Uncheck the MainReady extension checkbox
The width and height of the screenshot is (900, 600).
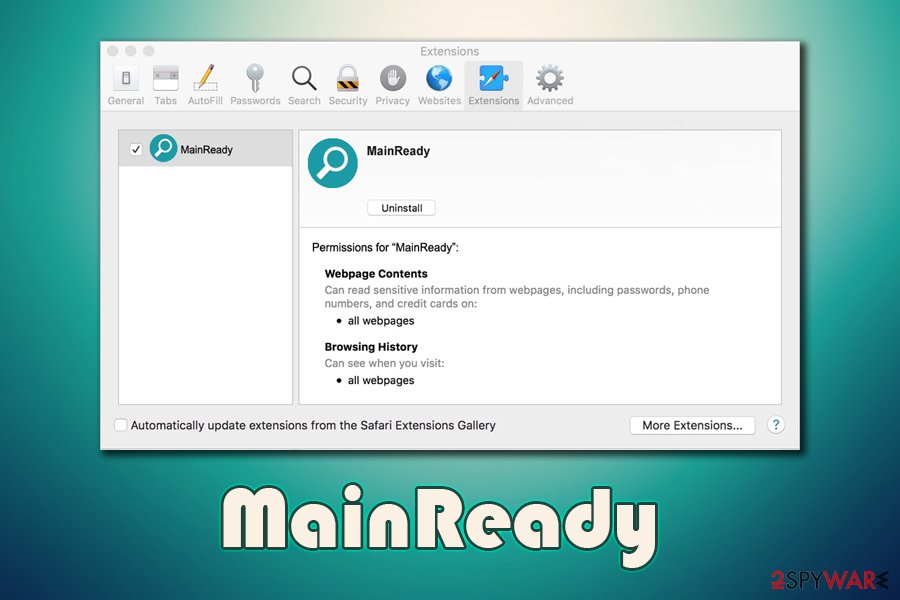[x=136, y=149]
